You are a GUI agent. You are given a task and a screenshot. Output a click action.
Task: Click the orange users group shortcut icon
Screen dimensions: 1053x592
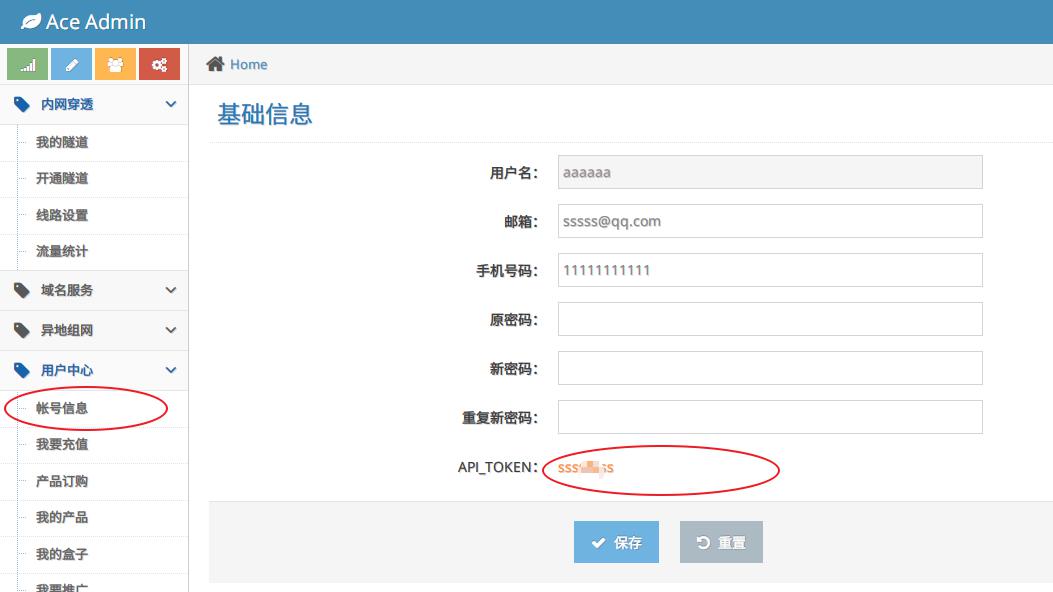click(115, 64)
